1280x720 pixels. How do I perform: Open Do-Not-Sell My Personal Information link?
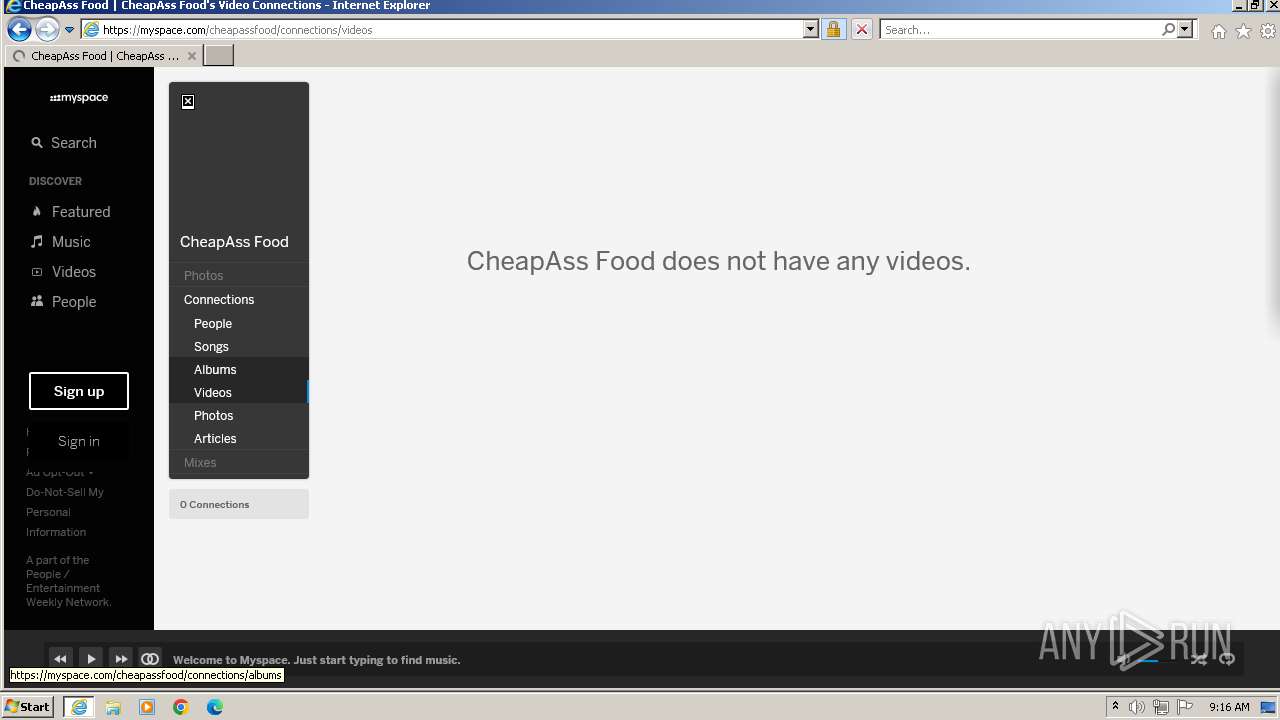(x=65, y=512)
